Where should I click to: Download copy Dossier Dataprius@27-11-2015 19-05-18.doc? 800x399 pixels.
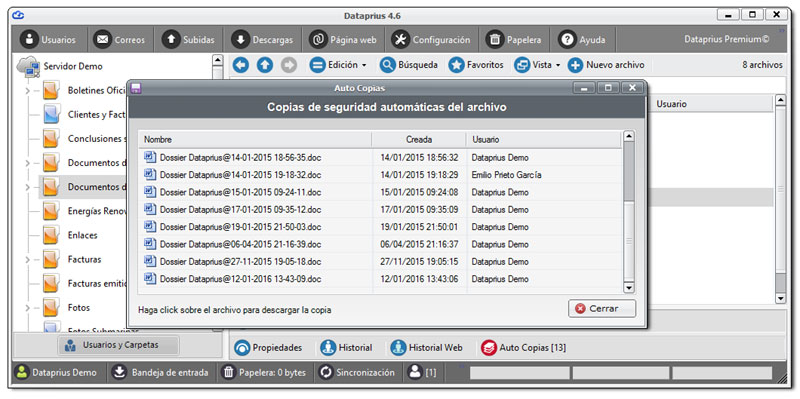pos(240,262)
